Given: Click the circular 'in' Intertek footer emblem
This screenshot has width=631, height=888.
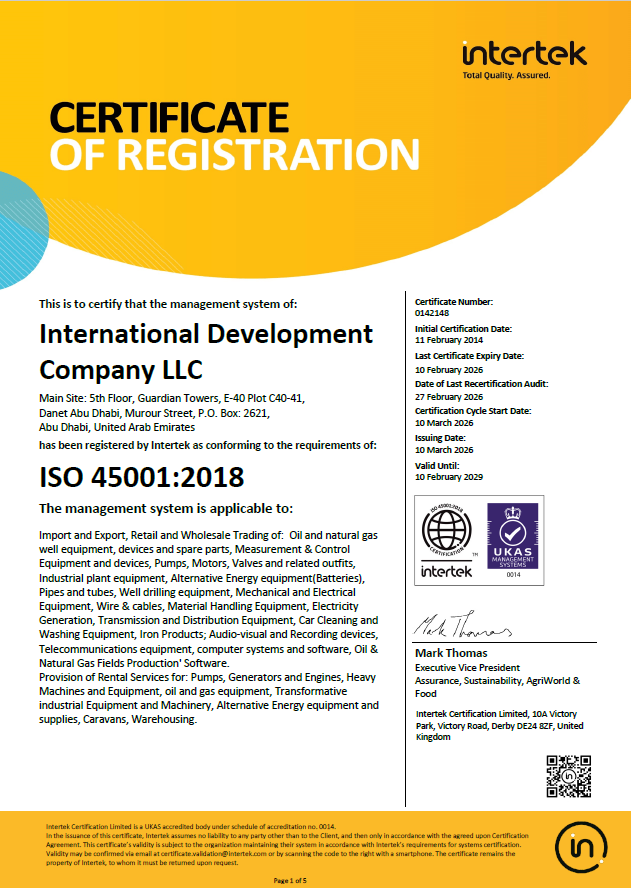Looking at the screenshot, I should 581,847.
